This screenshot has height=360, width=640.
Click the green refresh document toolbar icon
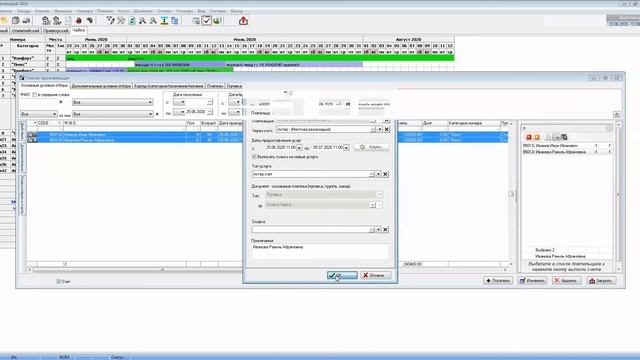pyautogui.click(x=132, y=20)
